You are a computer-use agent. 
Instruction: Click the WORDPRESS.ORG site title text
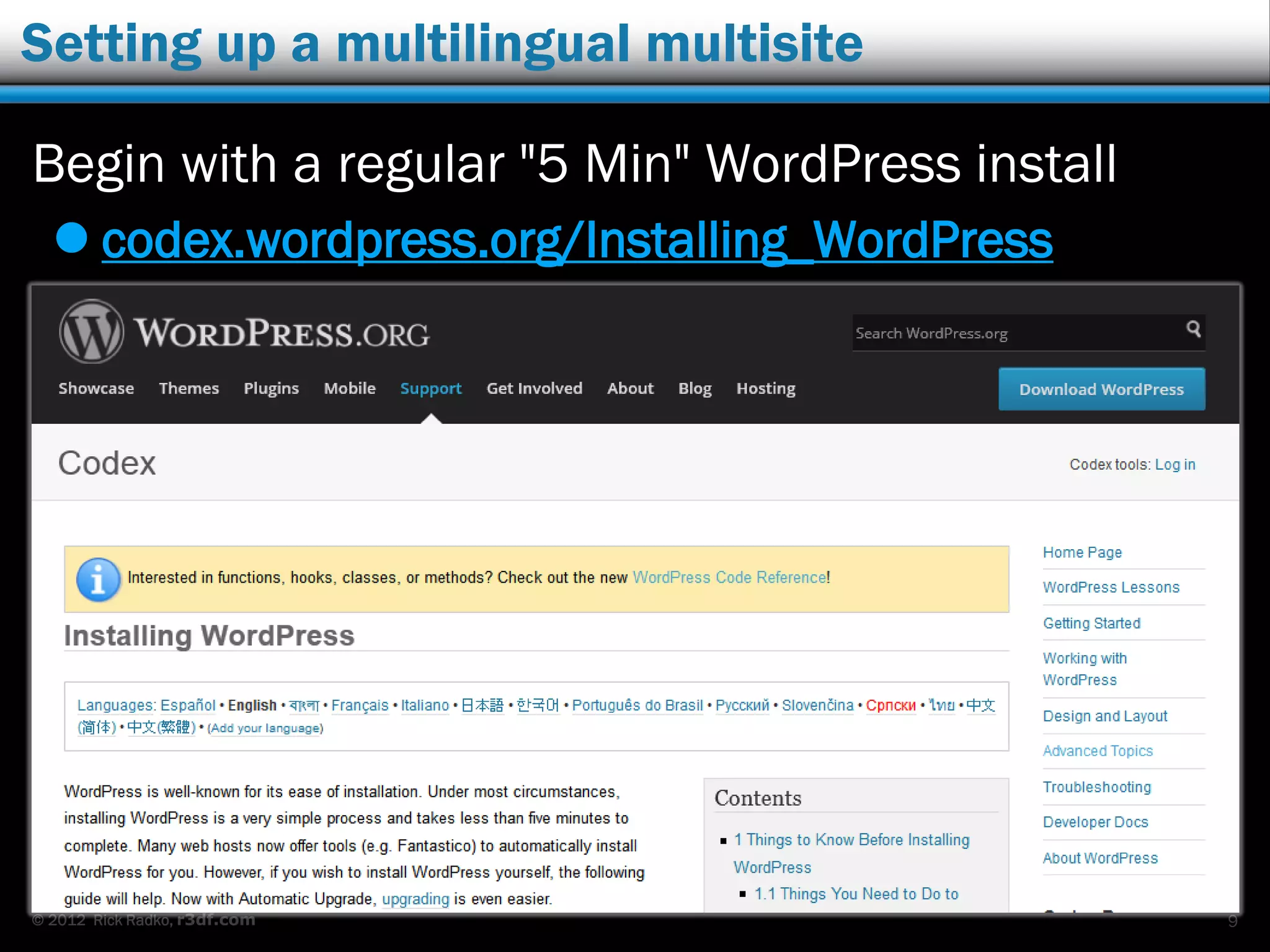coord(282,333)
